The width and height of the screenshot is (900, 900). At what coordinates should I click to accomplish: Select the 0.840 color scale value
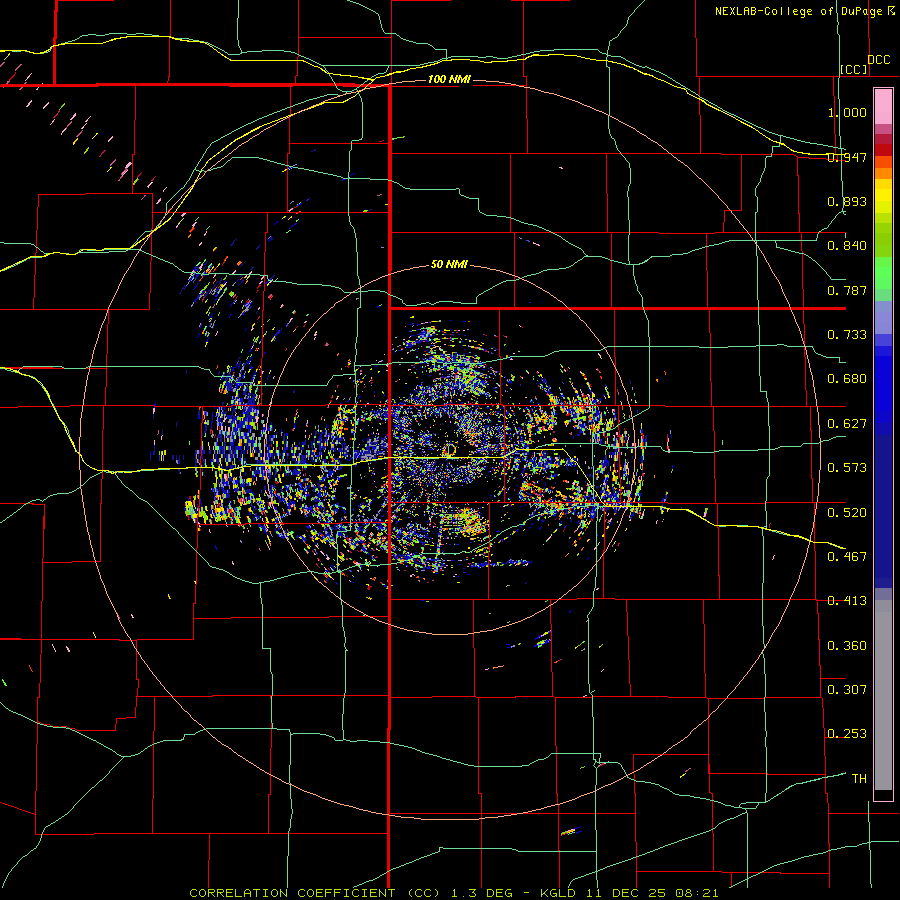pos(847,246)
